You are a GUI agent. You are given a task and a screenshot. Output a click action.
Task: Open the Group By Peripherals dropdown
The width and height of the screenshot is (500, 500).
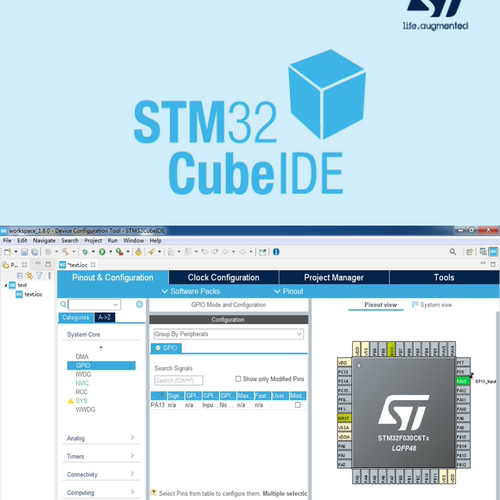coord(229,334)
